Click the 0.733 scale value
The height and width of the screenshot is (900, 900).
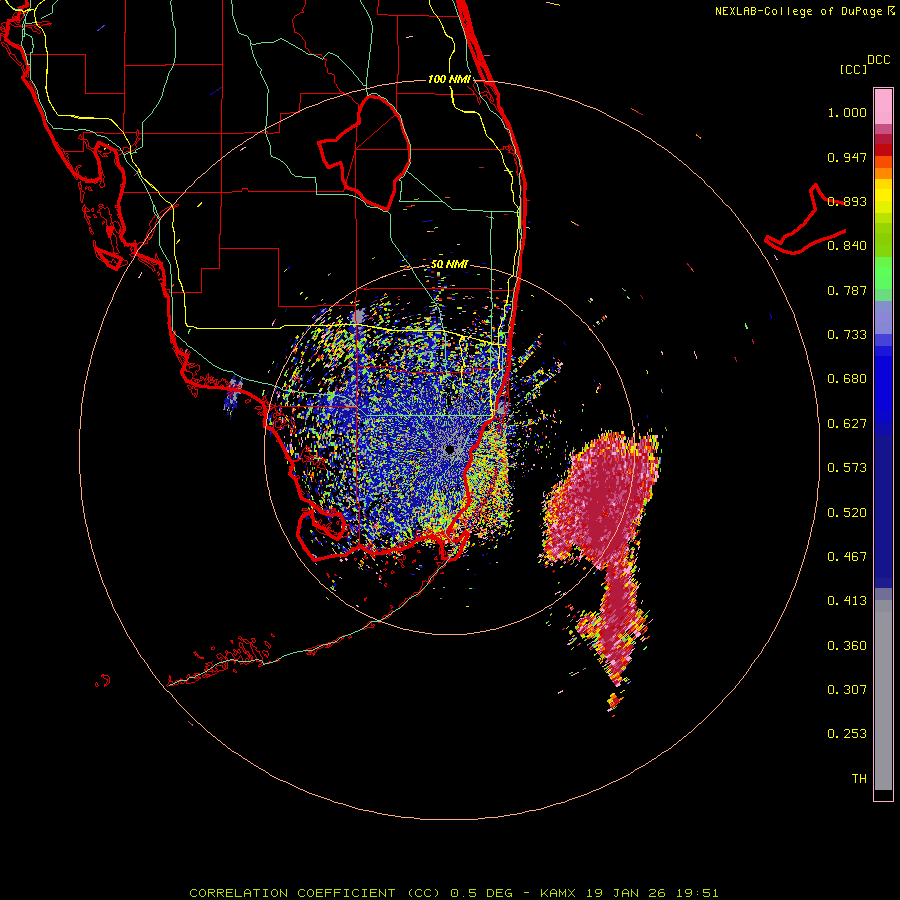(x=847, y=335)
